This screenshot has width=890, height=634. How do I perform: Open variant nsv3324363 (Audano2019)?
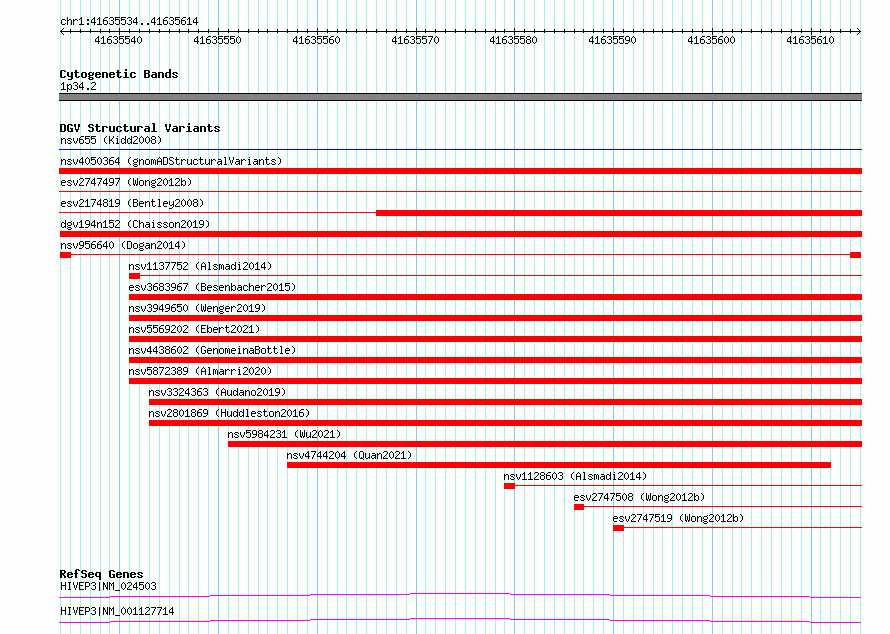pos(217,392)
